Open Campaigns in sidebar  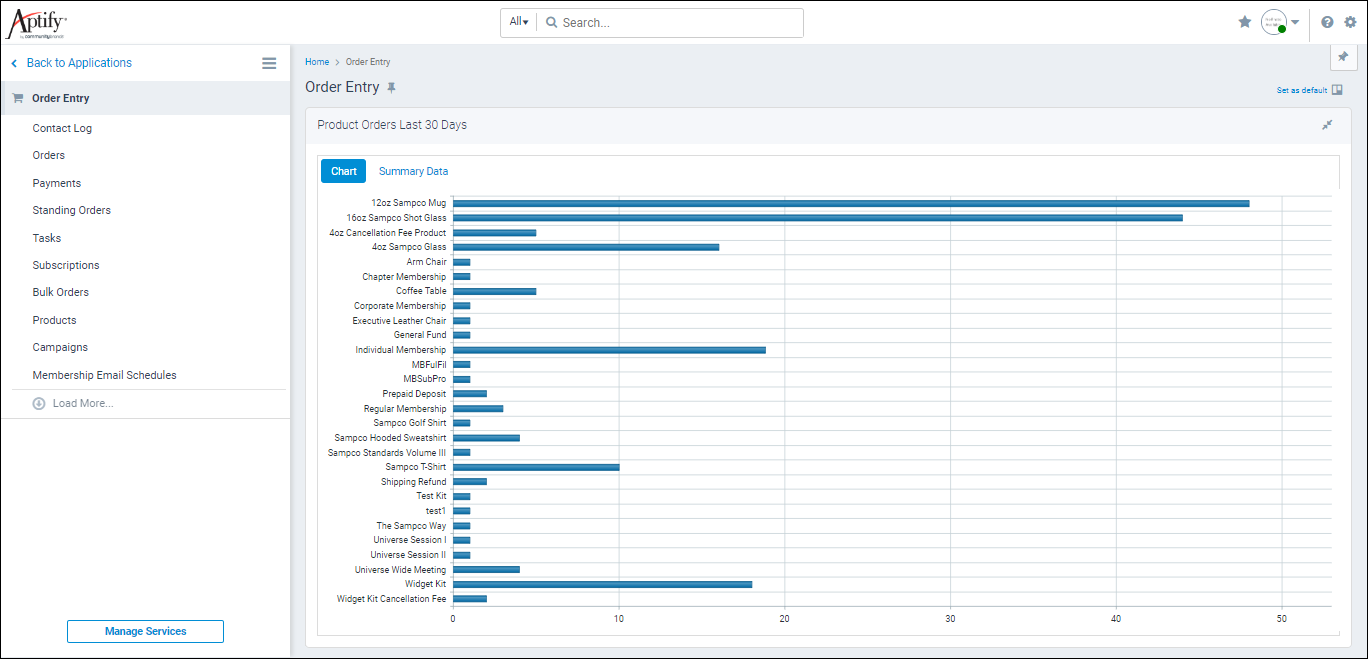(60, 347)
